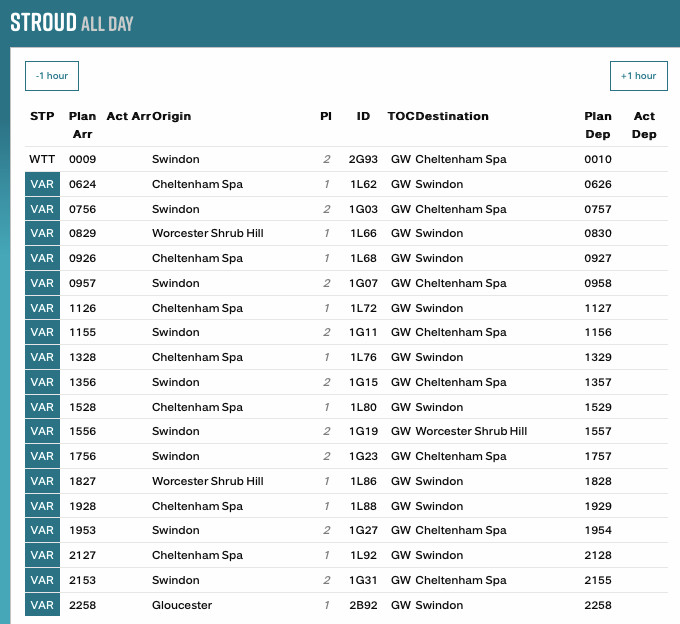Select train ID 1L76 arriving 1328
The height and width of the screenshot is (624, 680).
[x=363, y=358]
